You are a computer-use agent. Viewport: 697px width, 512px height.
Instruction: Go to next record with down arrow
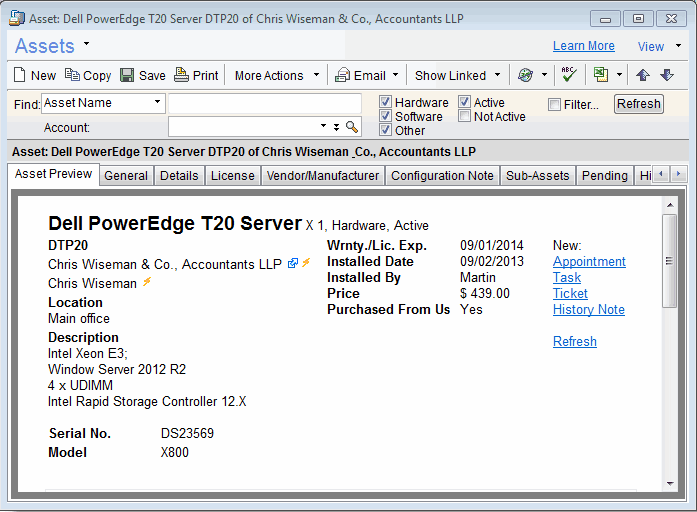coord(667,75)
